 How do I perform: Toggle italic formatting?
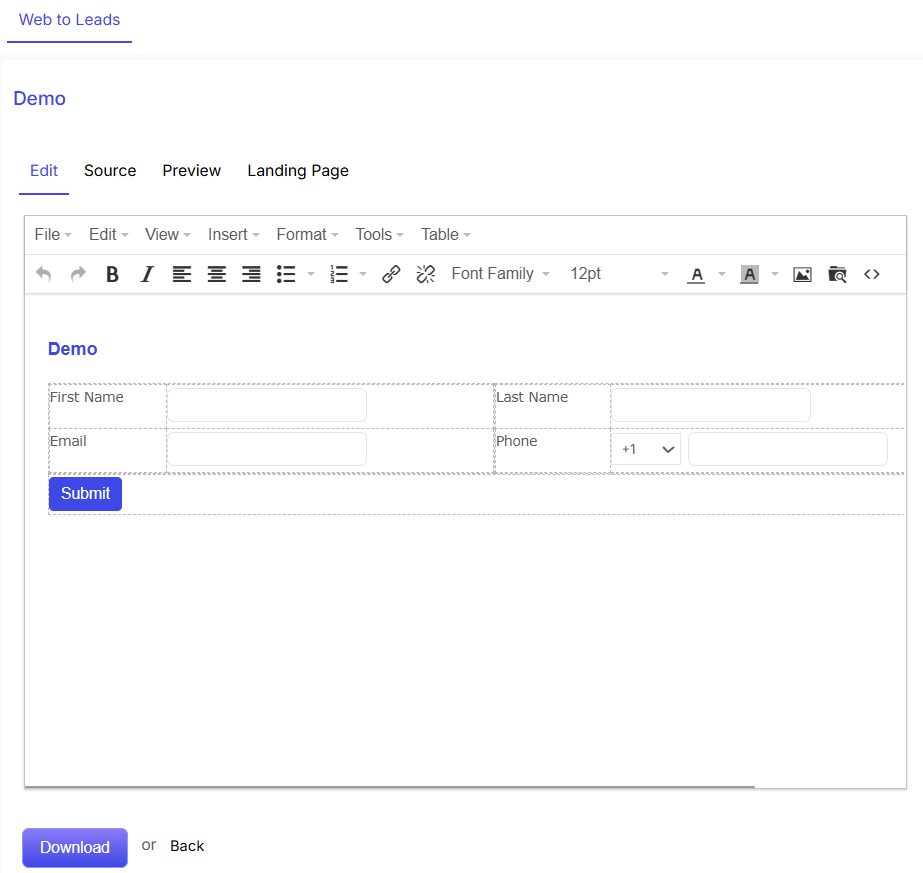(147, 274)
